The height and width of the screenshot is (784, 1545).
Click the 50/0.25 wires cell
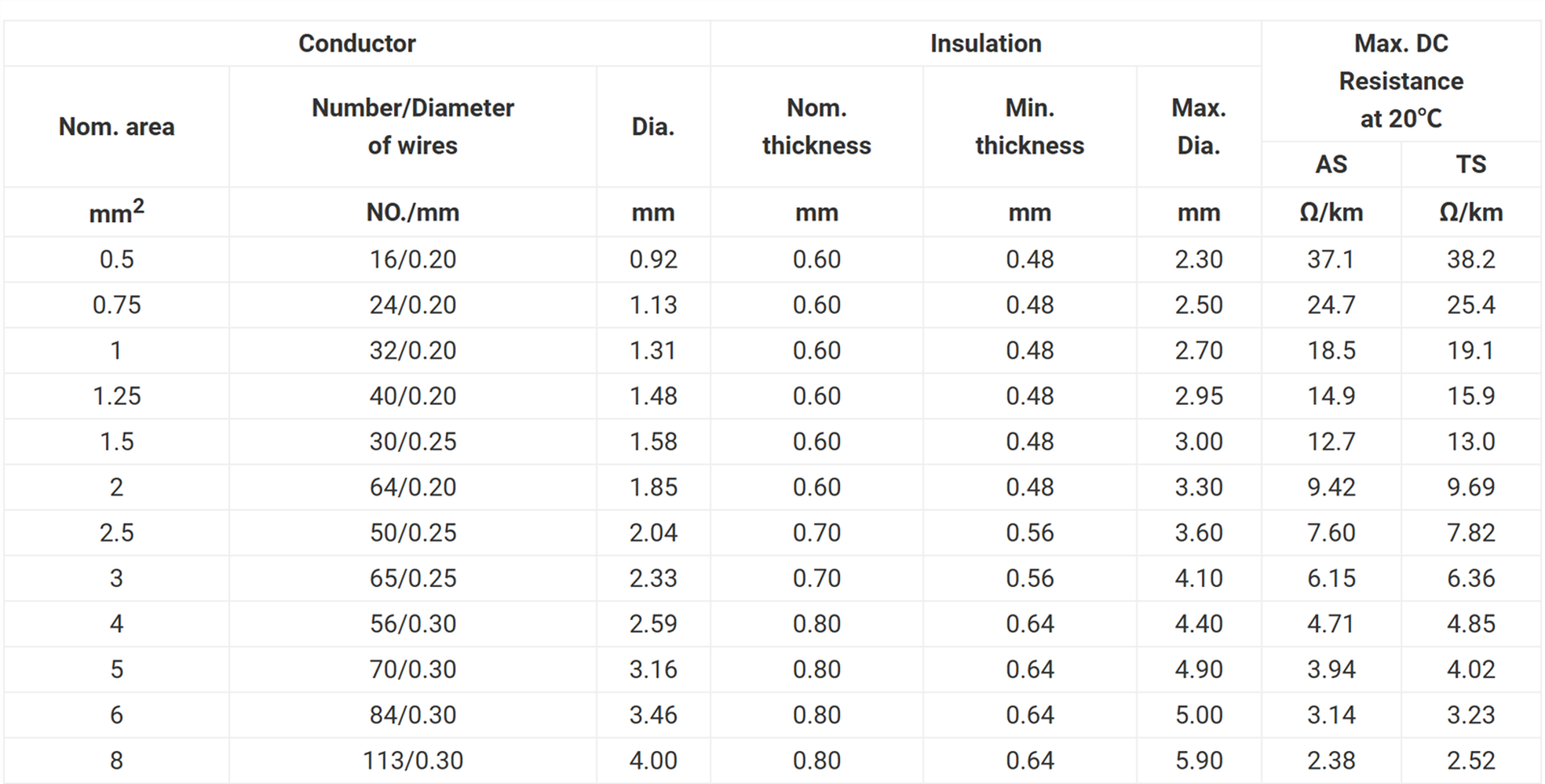412,532
